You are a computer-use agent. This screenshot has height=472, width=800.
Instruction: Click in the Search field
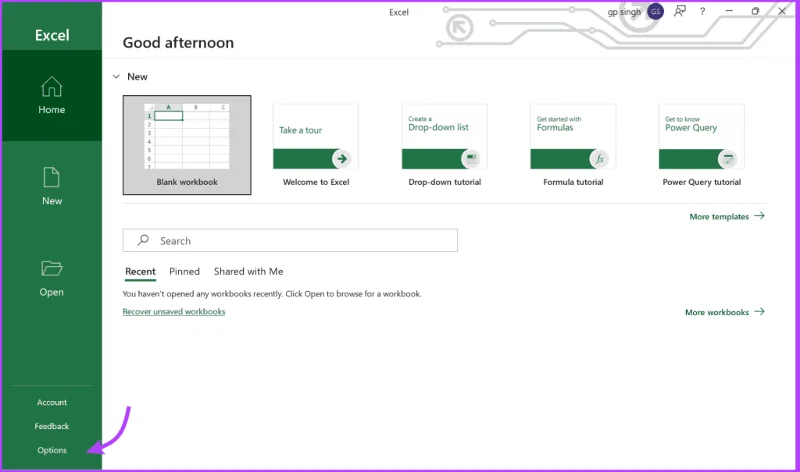tap(290, 240)
